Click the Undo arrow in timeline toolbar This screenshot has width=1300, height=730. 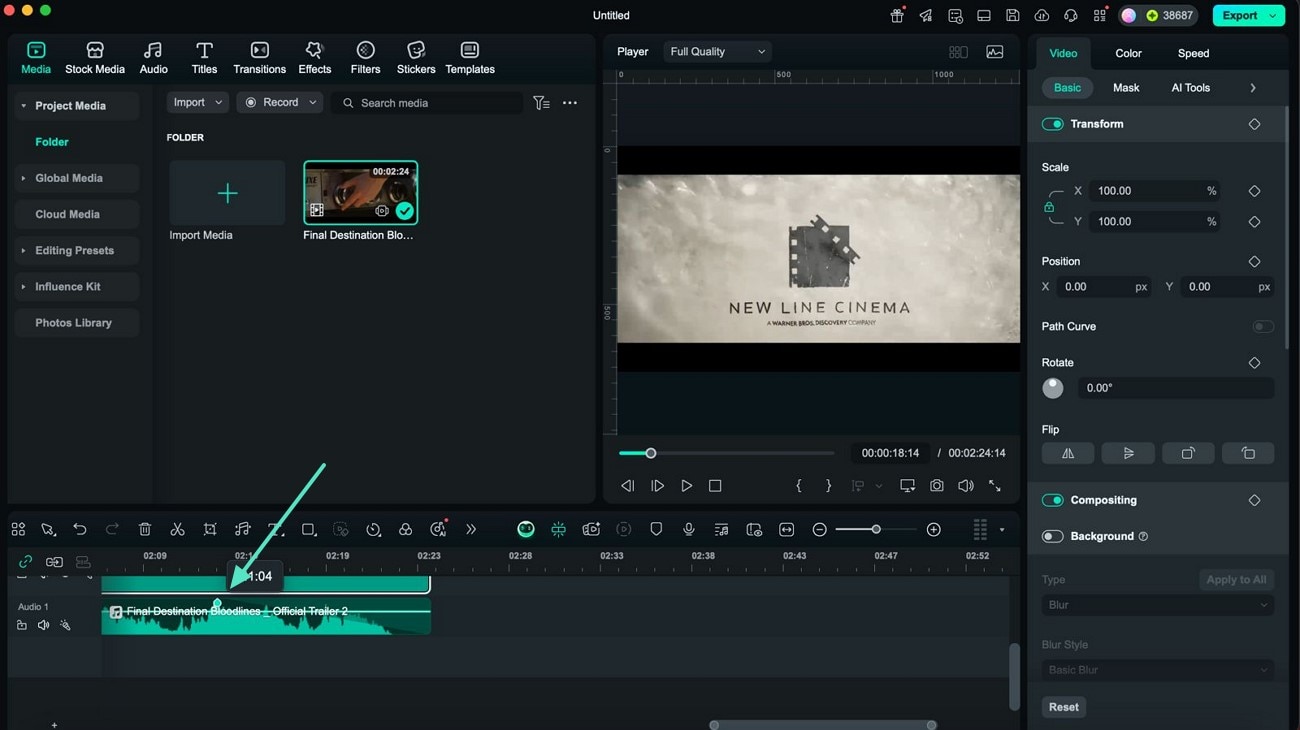[x=80, y=529]
